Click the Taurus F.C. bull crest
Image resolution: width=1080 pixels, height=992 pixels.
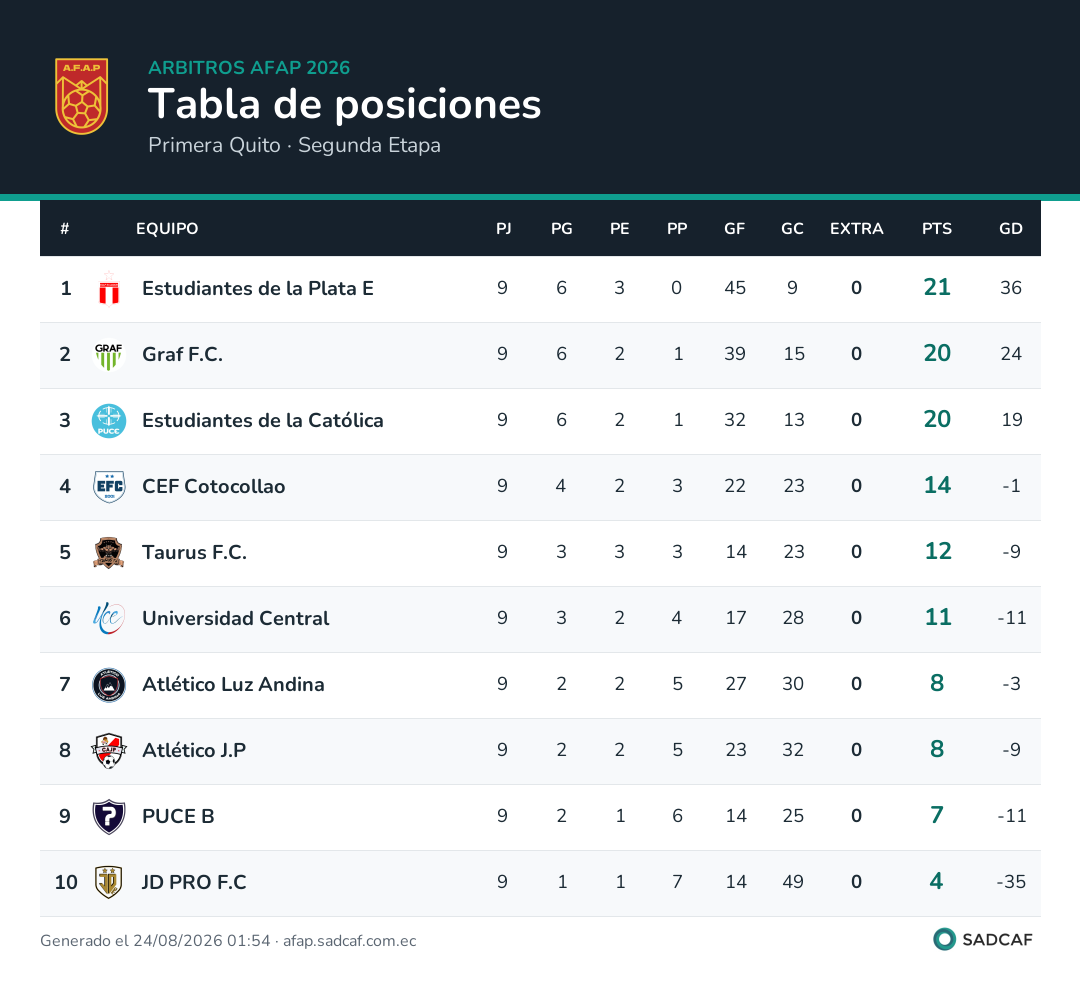(x=109, y=552)
